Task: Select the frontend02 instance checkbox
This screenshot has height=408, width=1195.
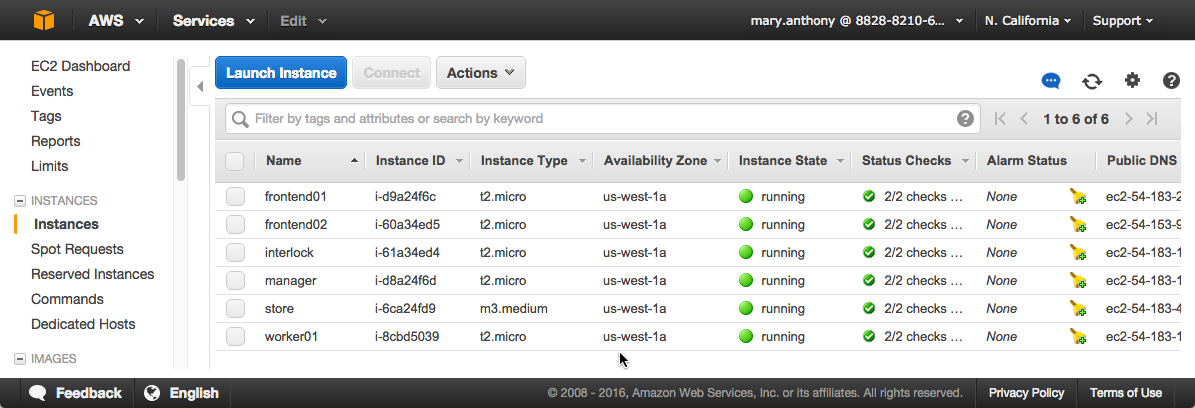Action: pos(235,225)
